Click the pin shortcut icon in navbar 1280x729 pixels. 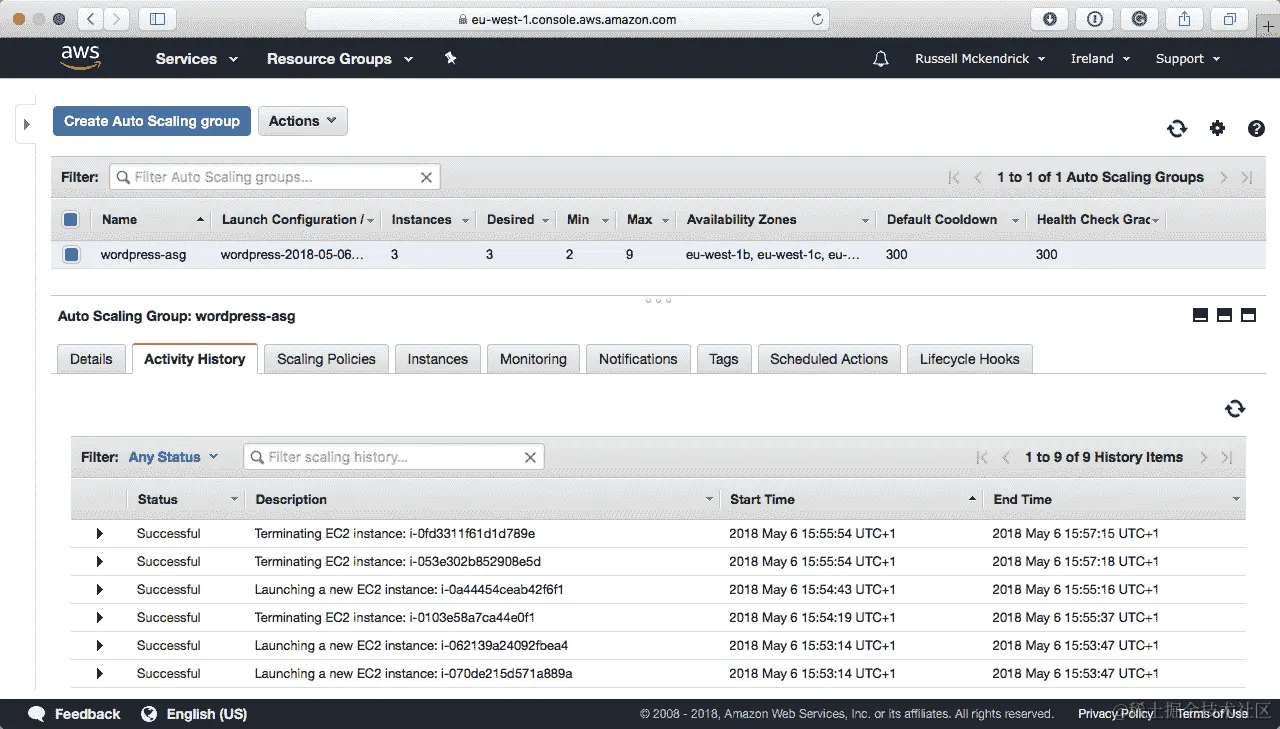(450, 59)
